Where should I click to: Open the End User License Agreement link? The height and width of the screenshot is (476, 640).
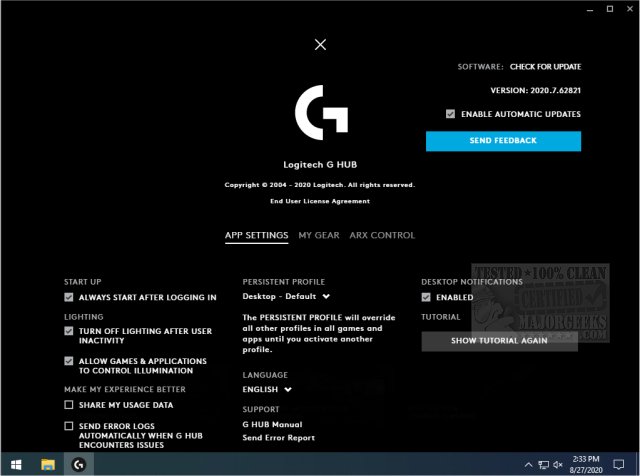(x=320, y=201)
